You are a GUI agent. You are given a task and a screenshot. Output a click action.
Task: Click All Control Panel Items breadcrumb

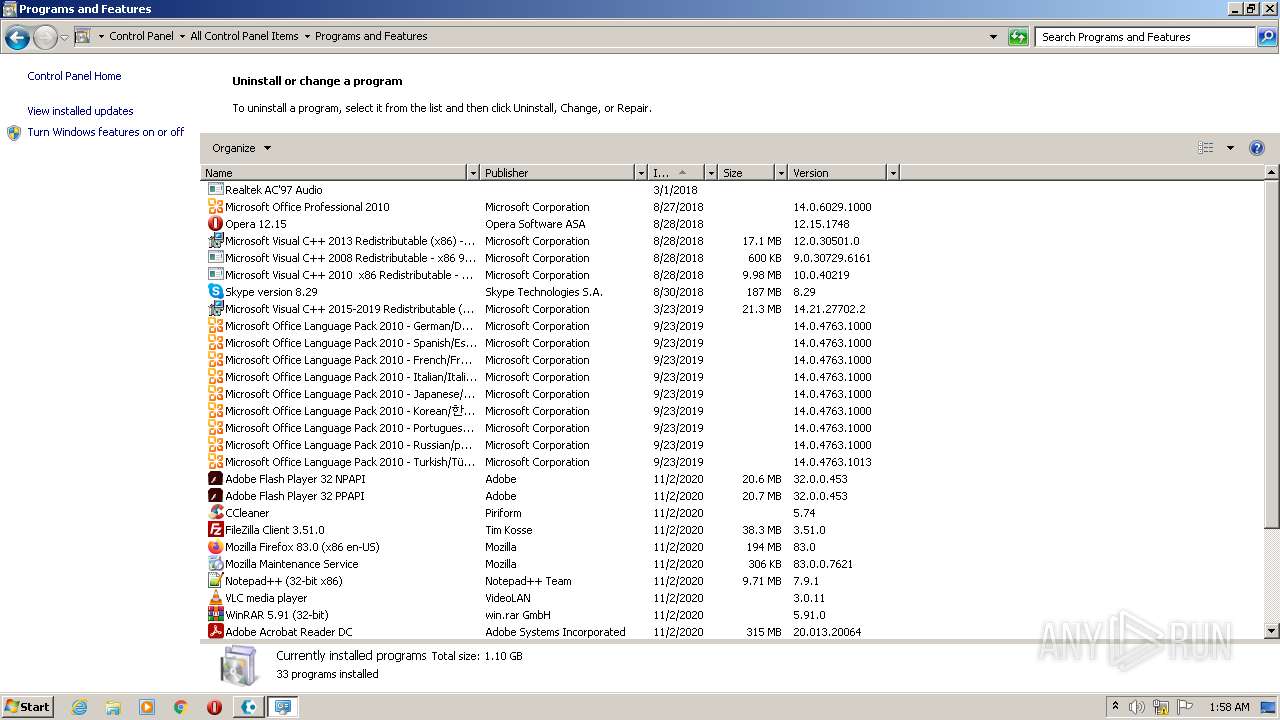pos(244,36)
